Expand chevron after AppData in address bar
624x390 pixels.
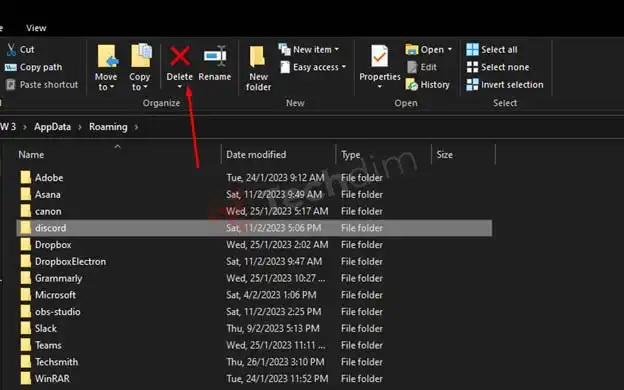coord(80,127)
